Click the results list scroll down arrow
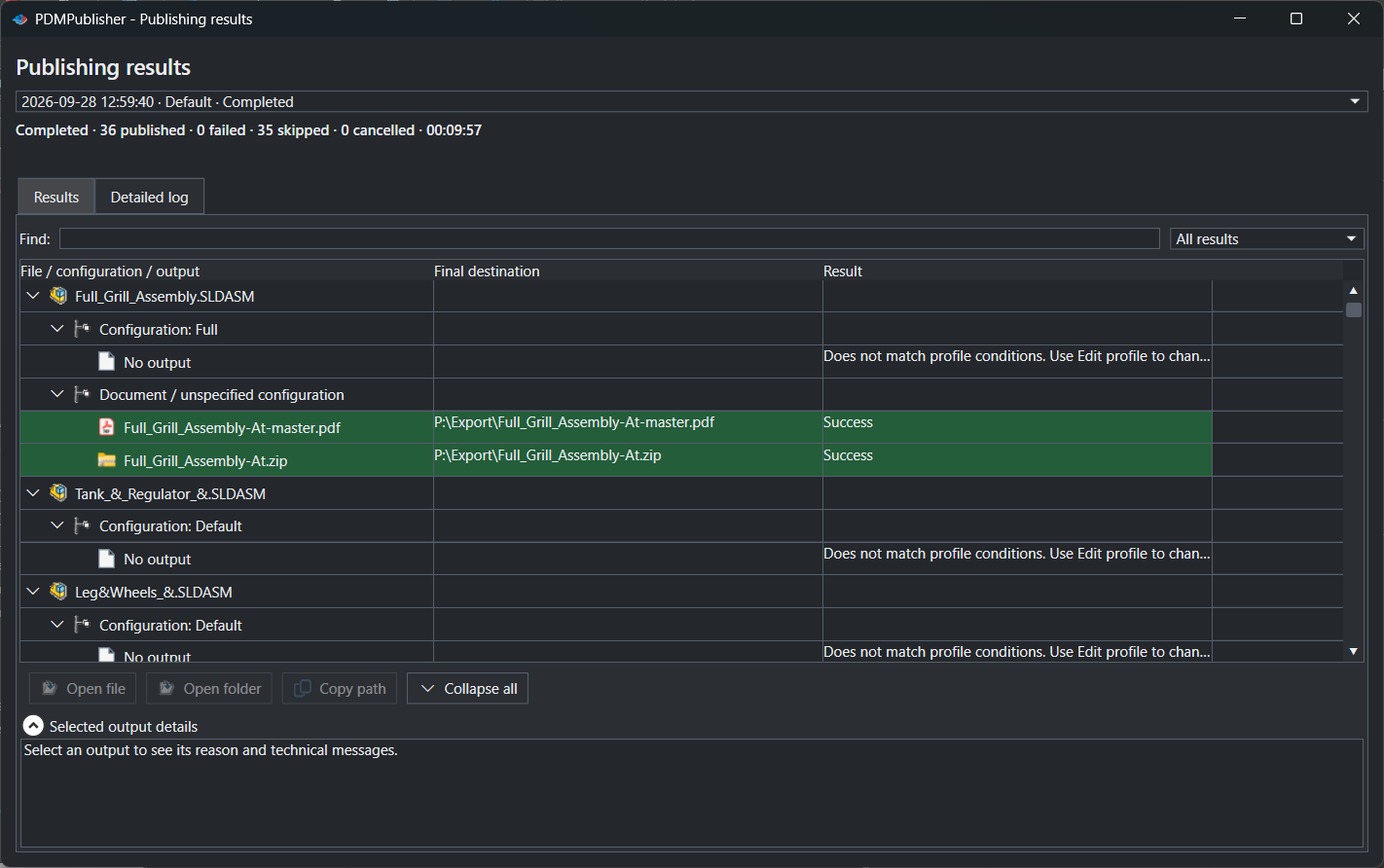 [x=1353, y=651]
